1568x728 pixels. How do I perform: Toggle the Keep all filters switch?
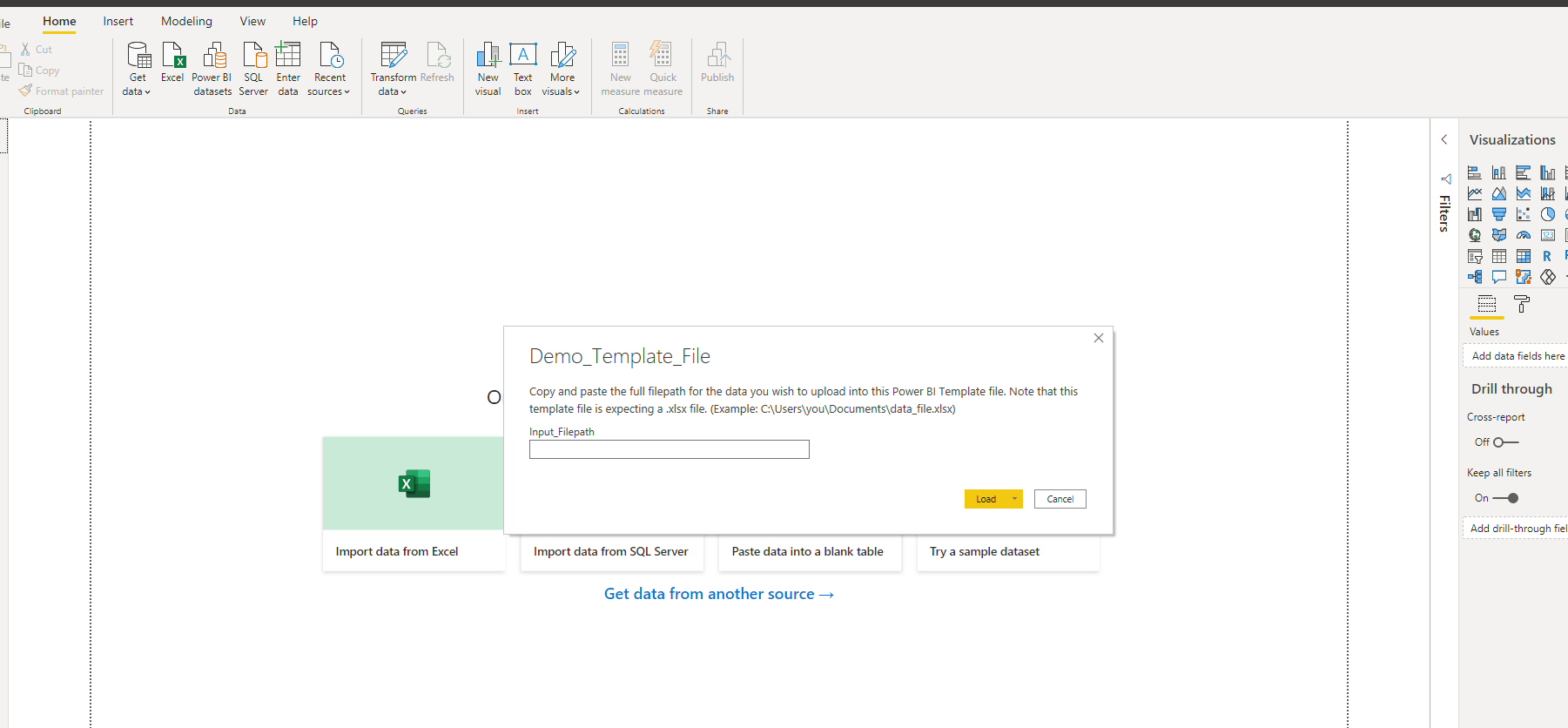[1506, 498]
